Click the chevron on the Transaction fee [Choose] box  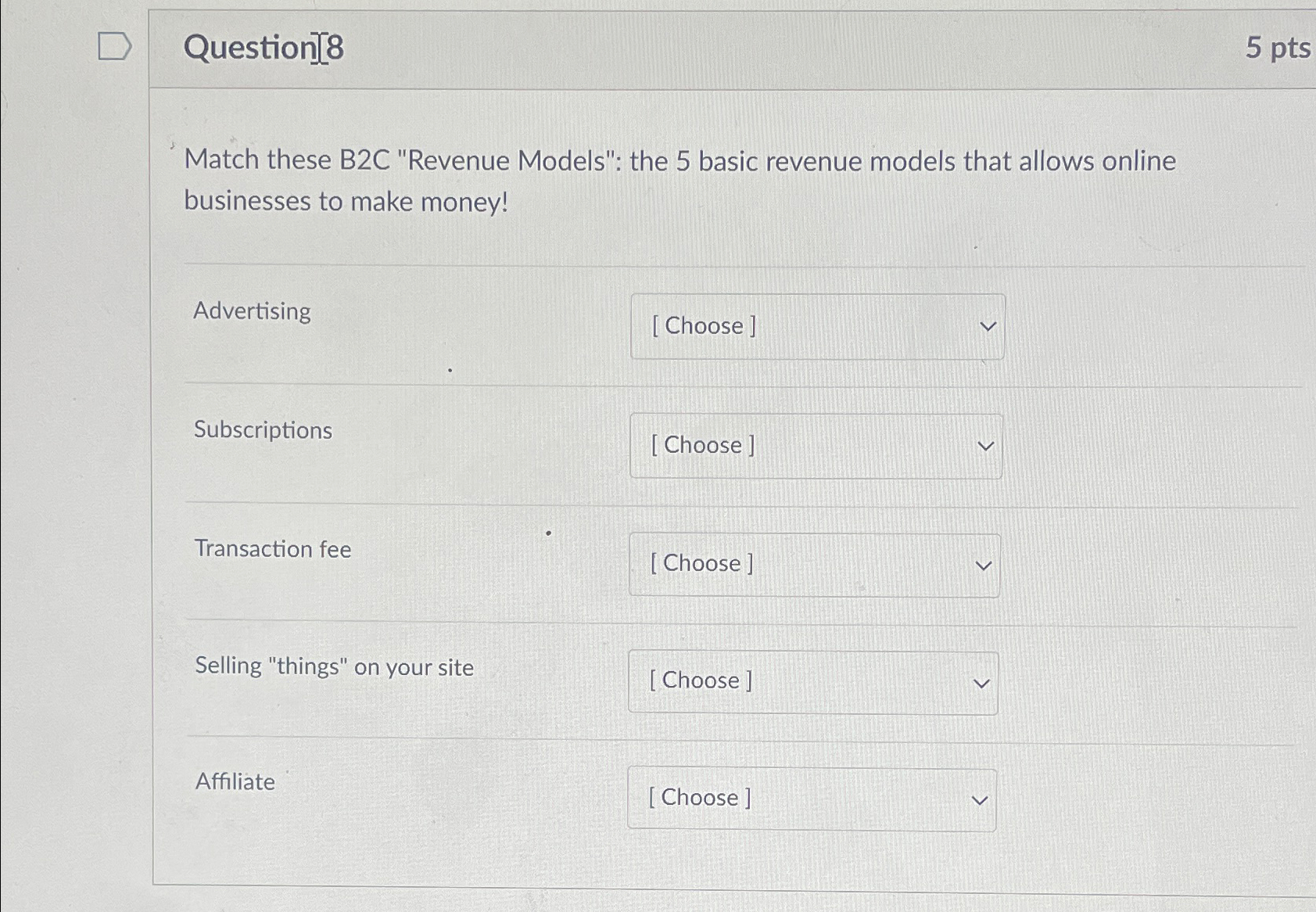(984, 565)
